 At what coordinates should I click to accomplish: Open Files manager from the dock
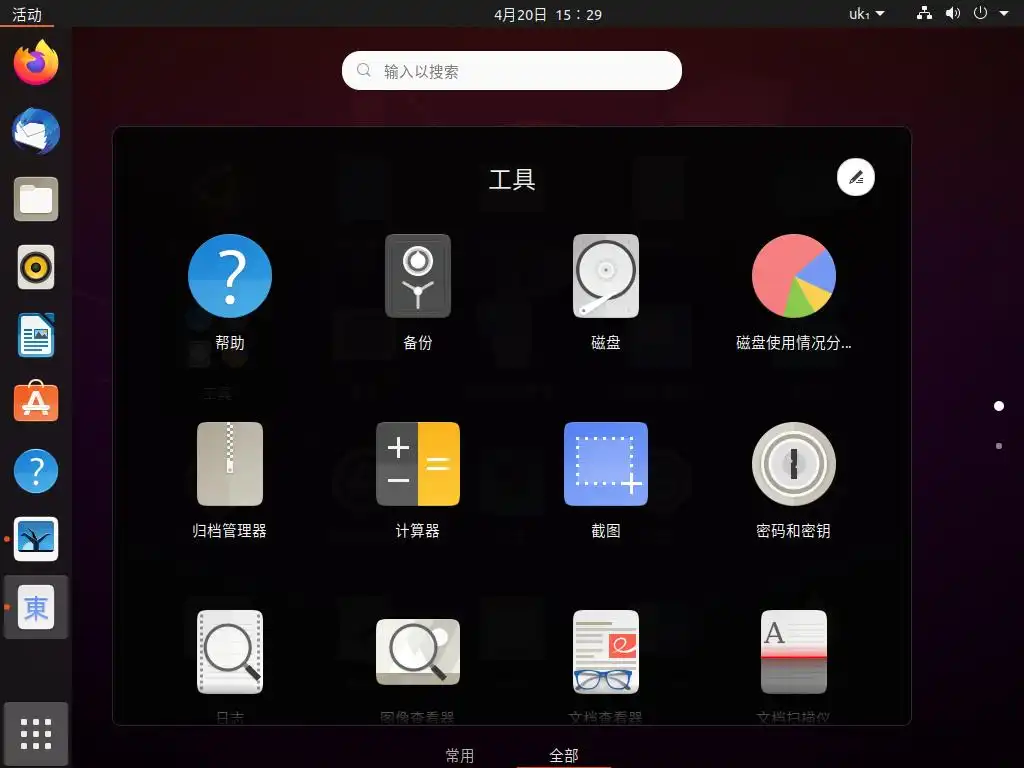pos(36,199)
